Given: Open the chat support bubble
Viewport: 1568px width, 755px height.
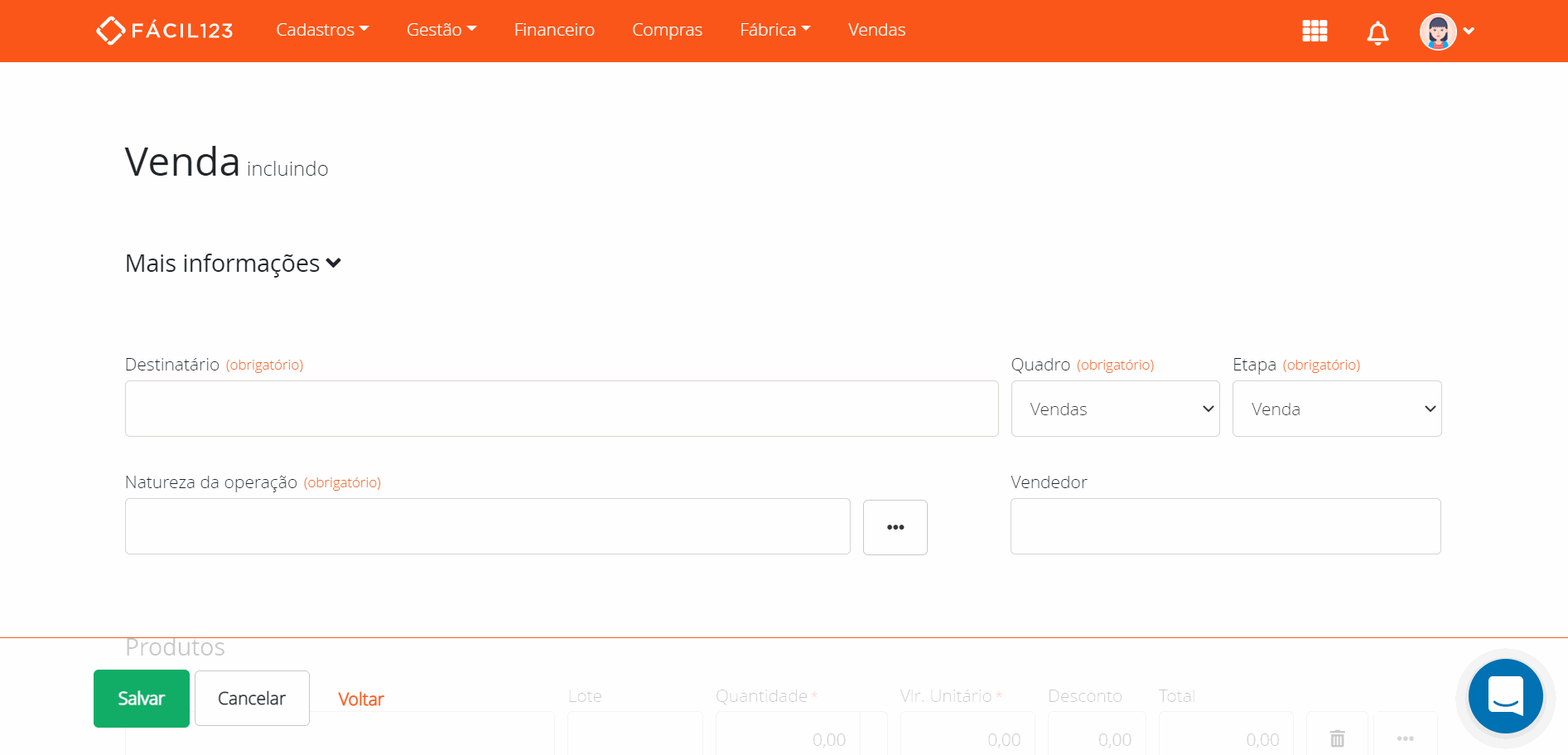Looking at the screenshot, I should click(x=1505, y=696).
